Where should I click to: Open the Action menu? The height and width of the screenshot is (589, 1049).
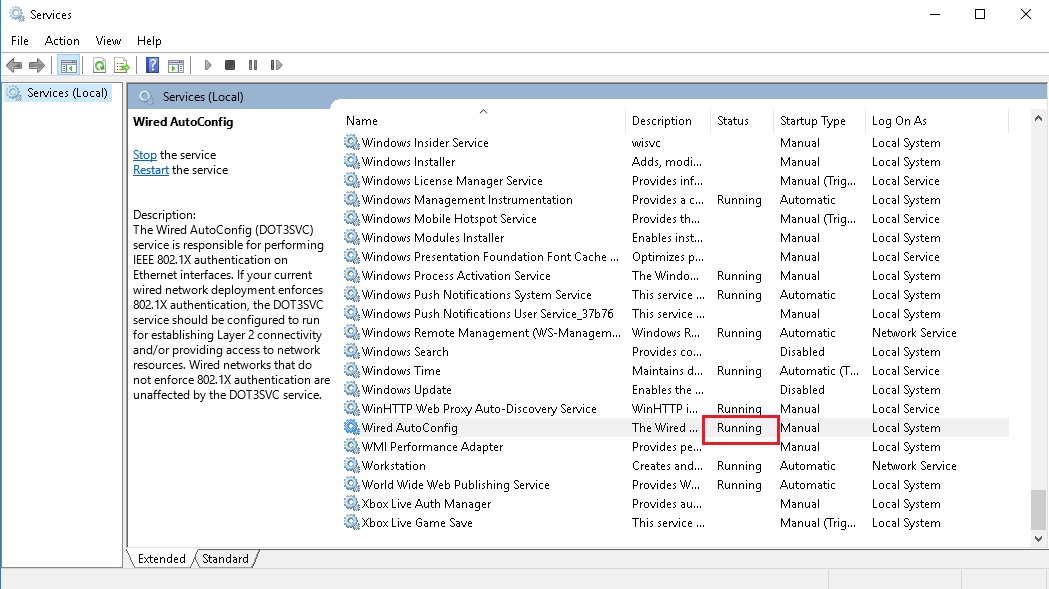pos(62,41)
